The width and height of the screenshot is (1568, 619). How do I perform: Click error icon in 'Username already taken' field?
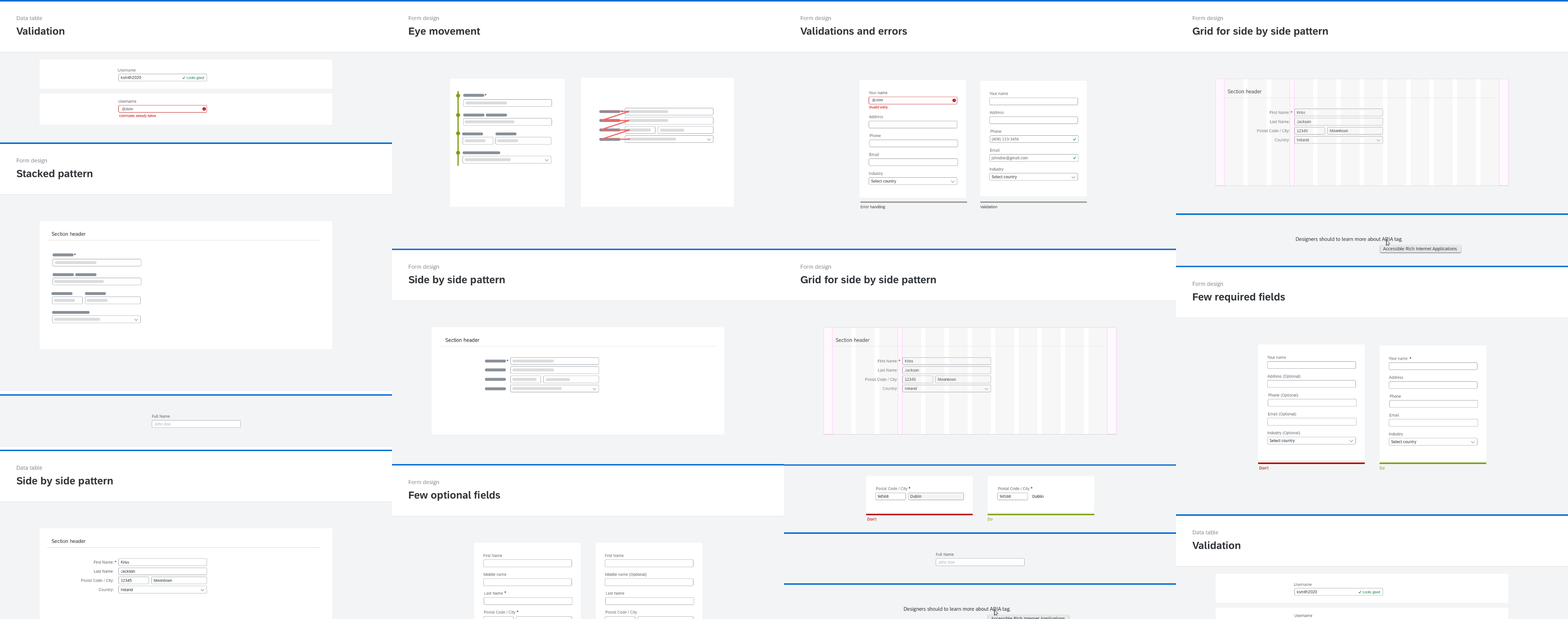(204, 109)
